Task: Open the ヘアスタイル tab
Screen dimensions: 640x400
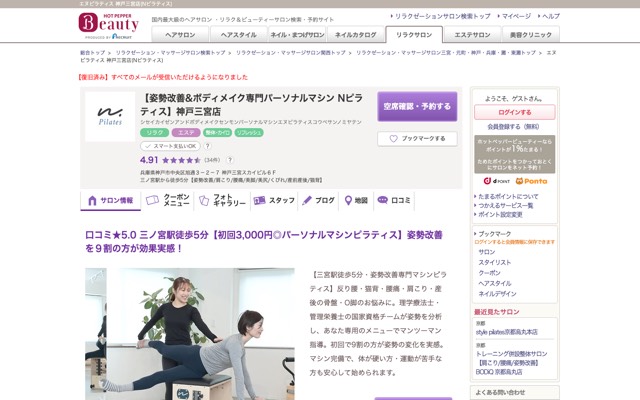Action: 238,35
